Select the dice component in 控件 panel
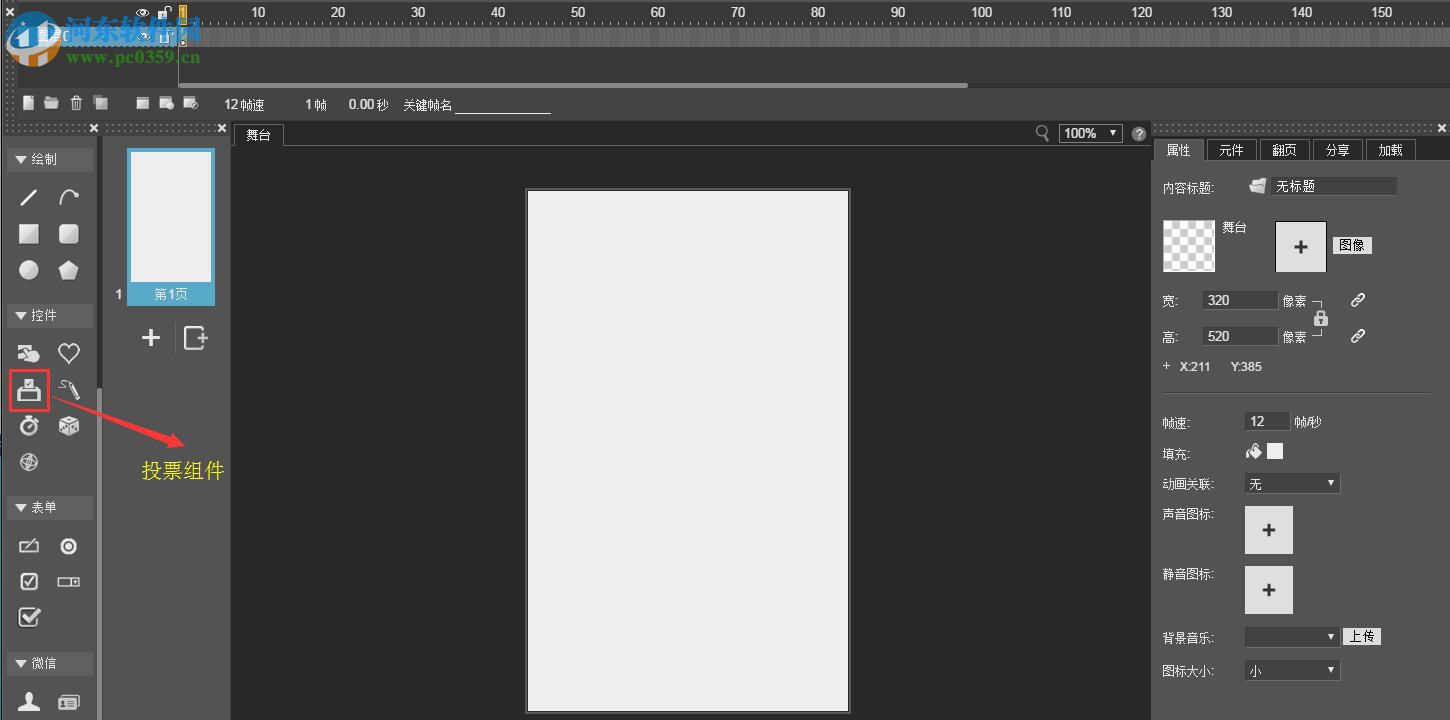1450x720 pixels. pos(67,426)
